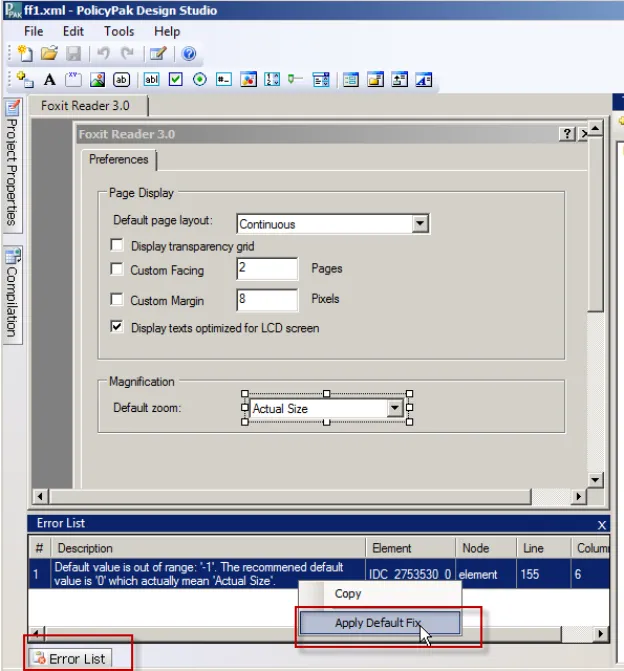The width and height of the screenshot is (624, 671).
Task: Open Help with the blue question icon
Action: click(x=189, y=54)
